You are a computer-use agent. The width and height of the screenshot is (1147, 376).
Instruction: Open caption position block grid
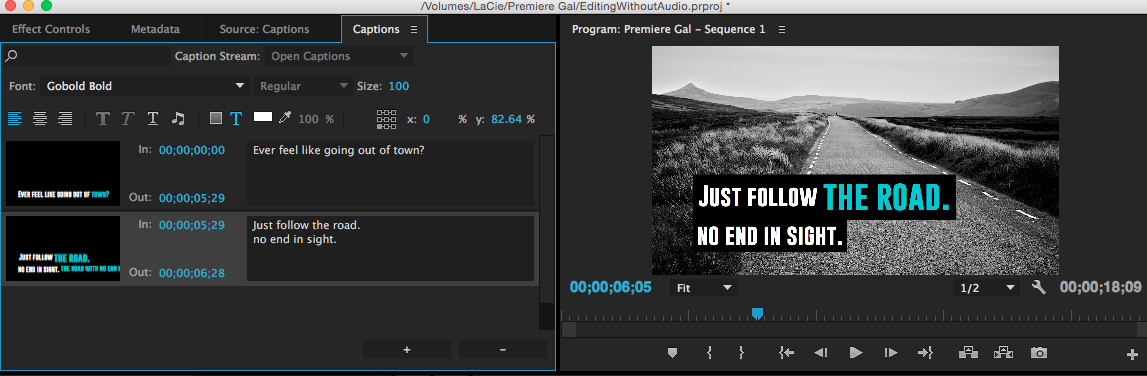[x=386, y=119]
